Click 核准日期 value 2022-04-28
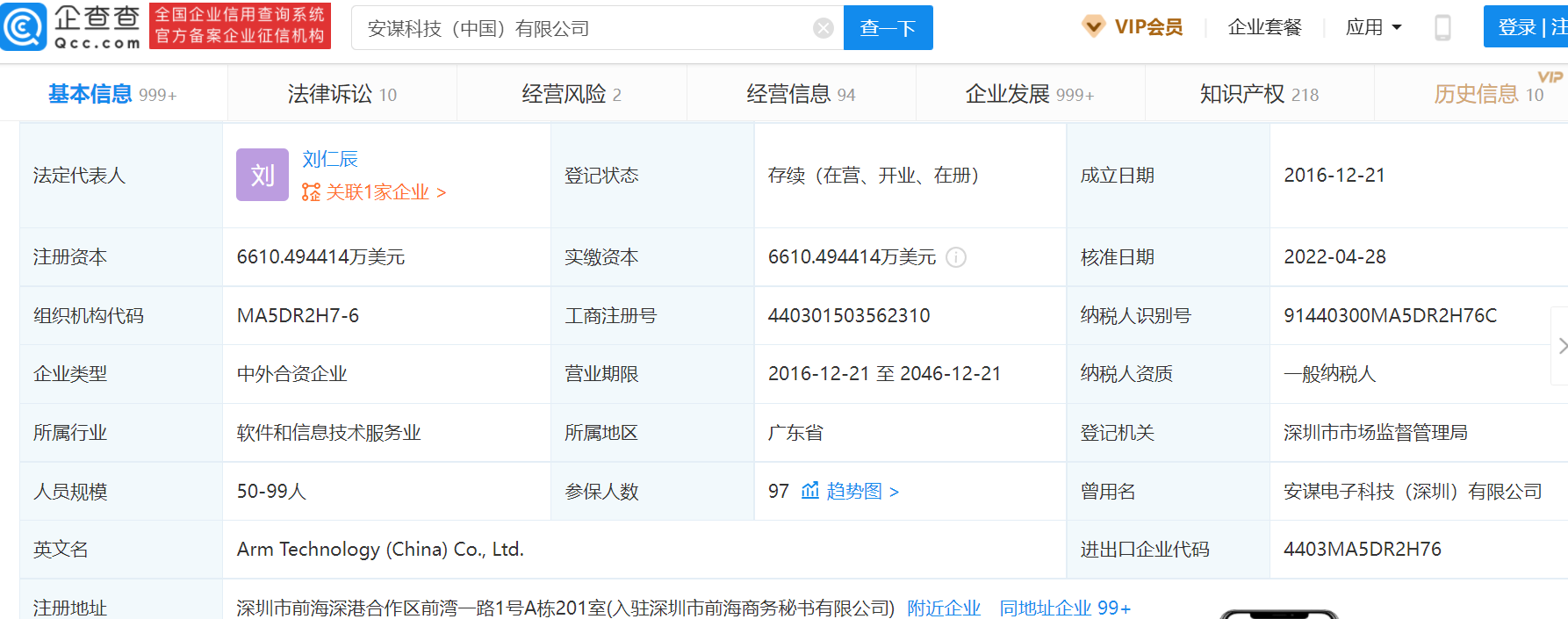 [1334, 257]
